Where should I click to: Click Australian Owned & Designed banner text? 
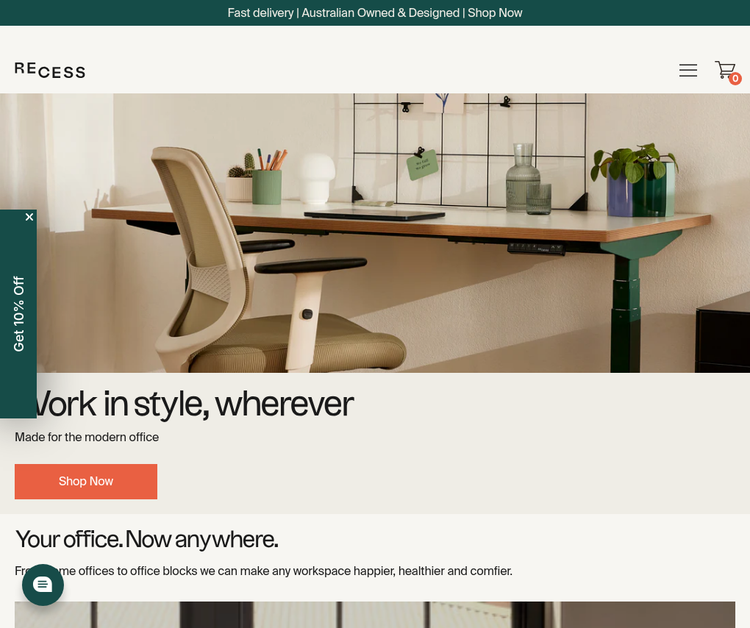click(x=380, y=13)
